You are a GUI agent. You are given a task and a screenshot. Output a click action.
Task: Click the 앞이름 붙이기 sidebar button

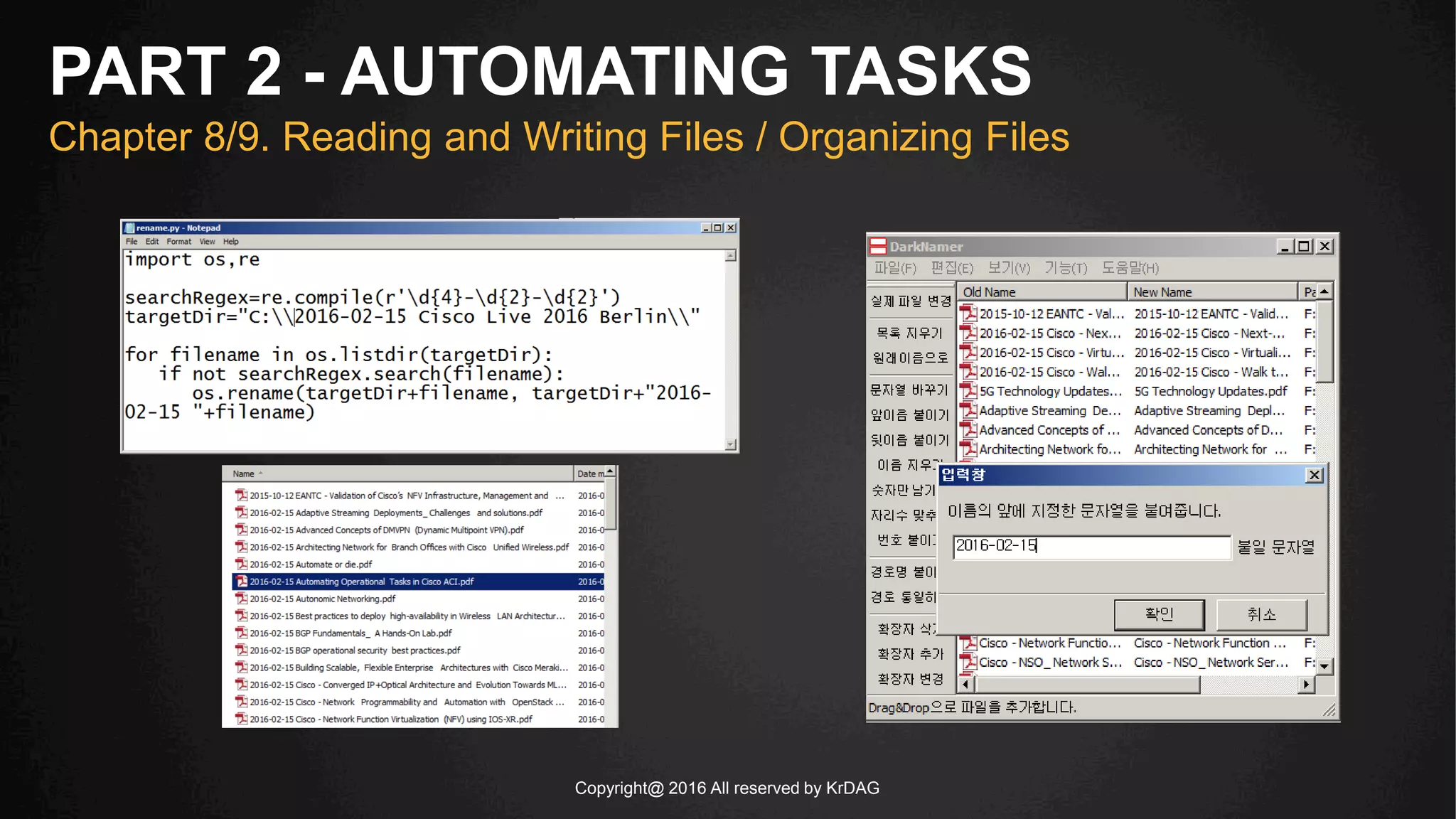click(910, 415)
